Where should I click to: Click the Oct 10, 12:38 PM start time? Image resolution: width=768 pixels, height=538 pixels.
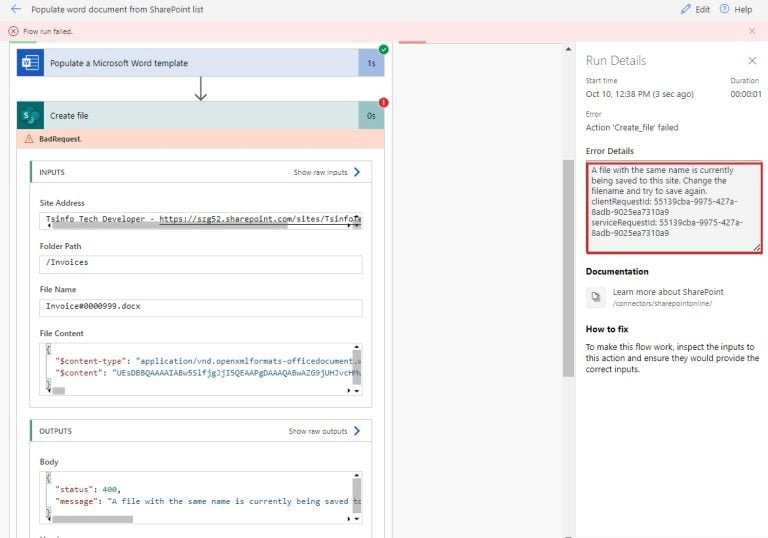tap(639, 94)
